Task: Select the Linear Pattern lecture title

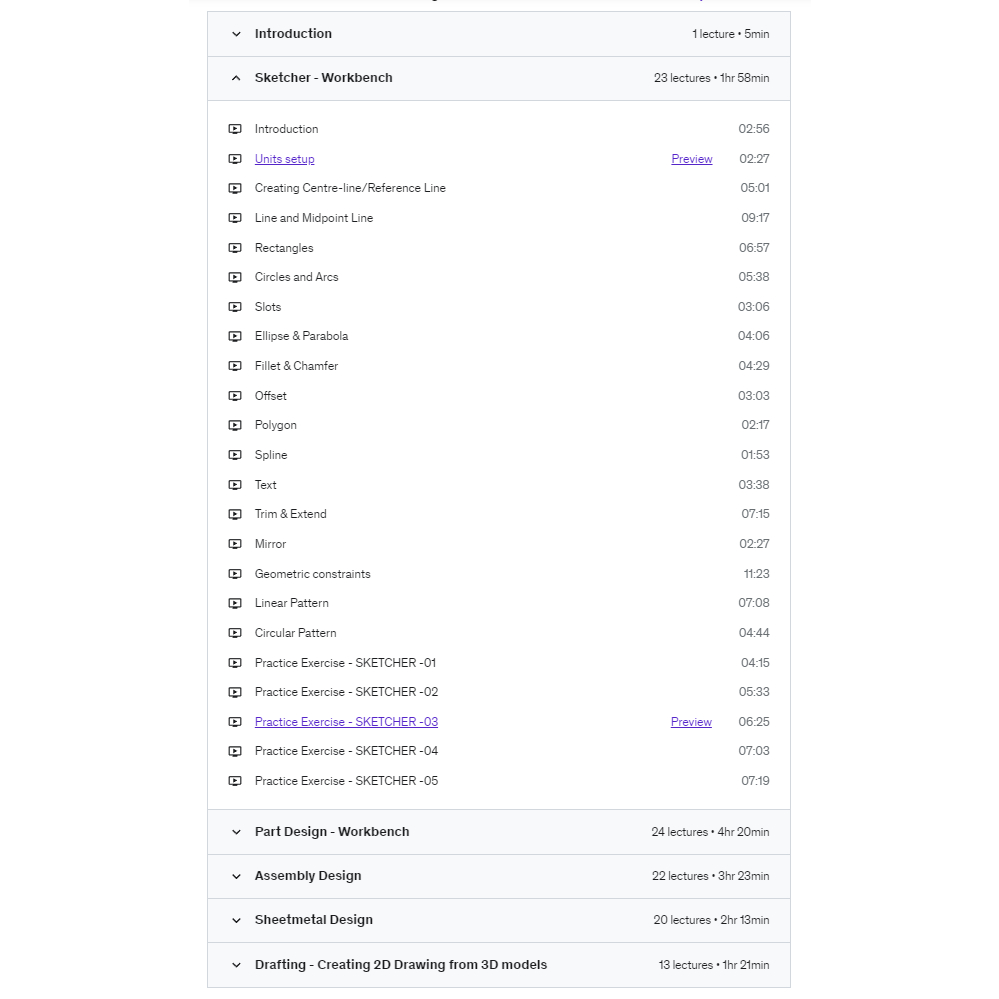Action: click(291, 603)
